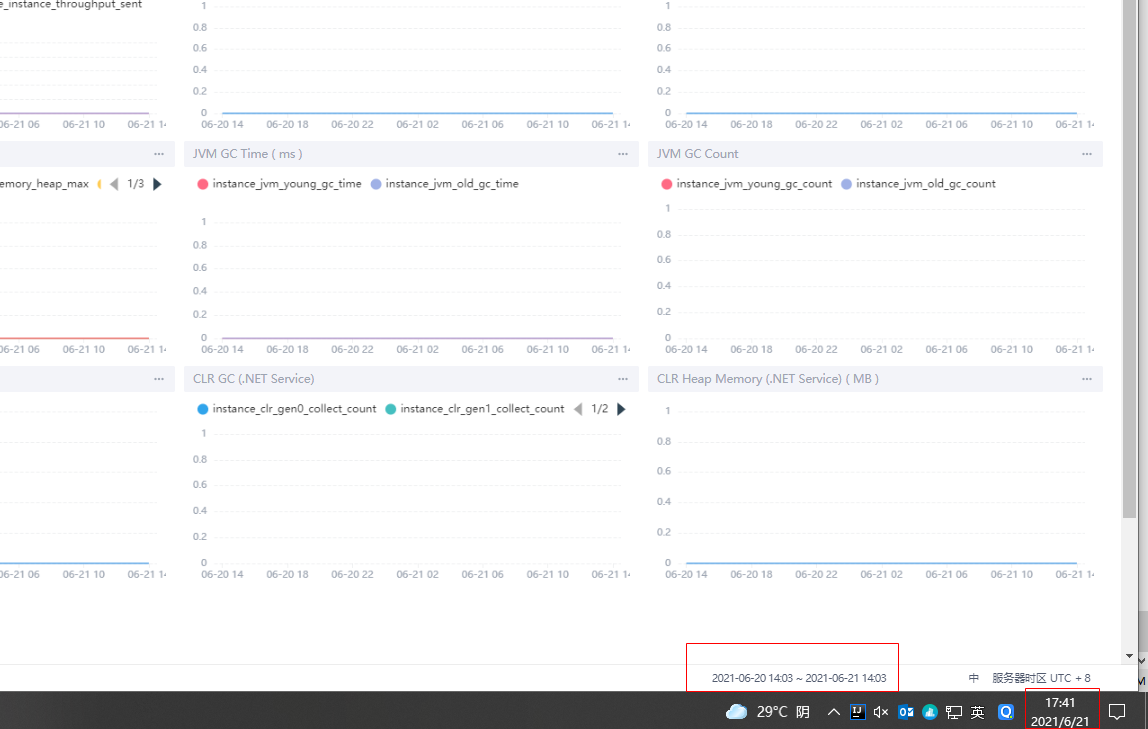Open options menu of panel with memory_heap_max legend
The image size is (1148, 729).
pyautogui.click(x=159, y=154)
